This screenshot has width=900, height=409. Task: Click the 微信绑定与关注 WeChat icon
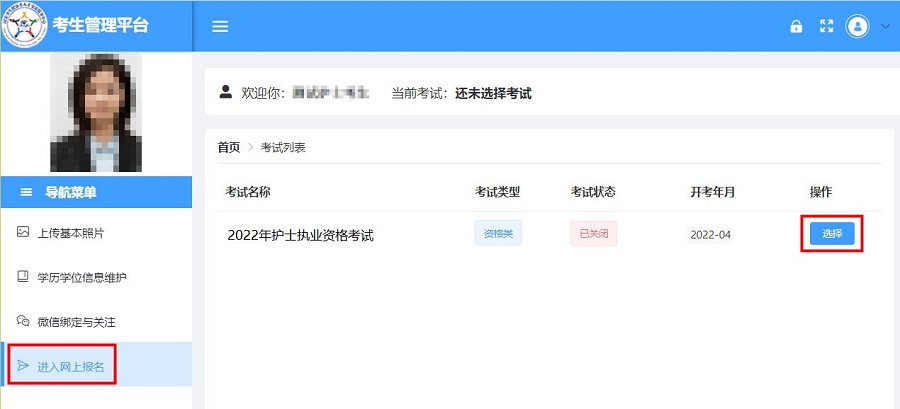(23, 321)
